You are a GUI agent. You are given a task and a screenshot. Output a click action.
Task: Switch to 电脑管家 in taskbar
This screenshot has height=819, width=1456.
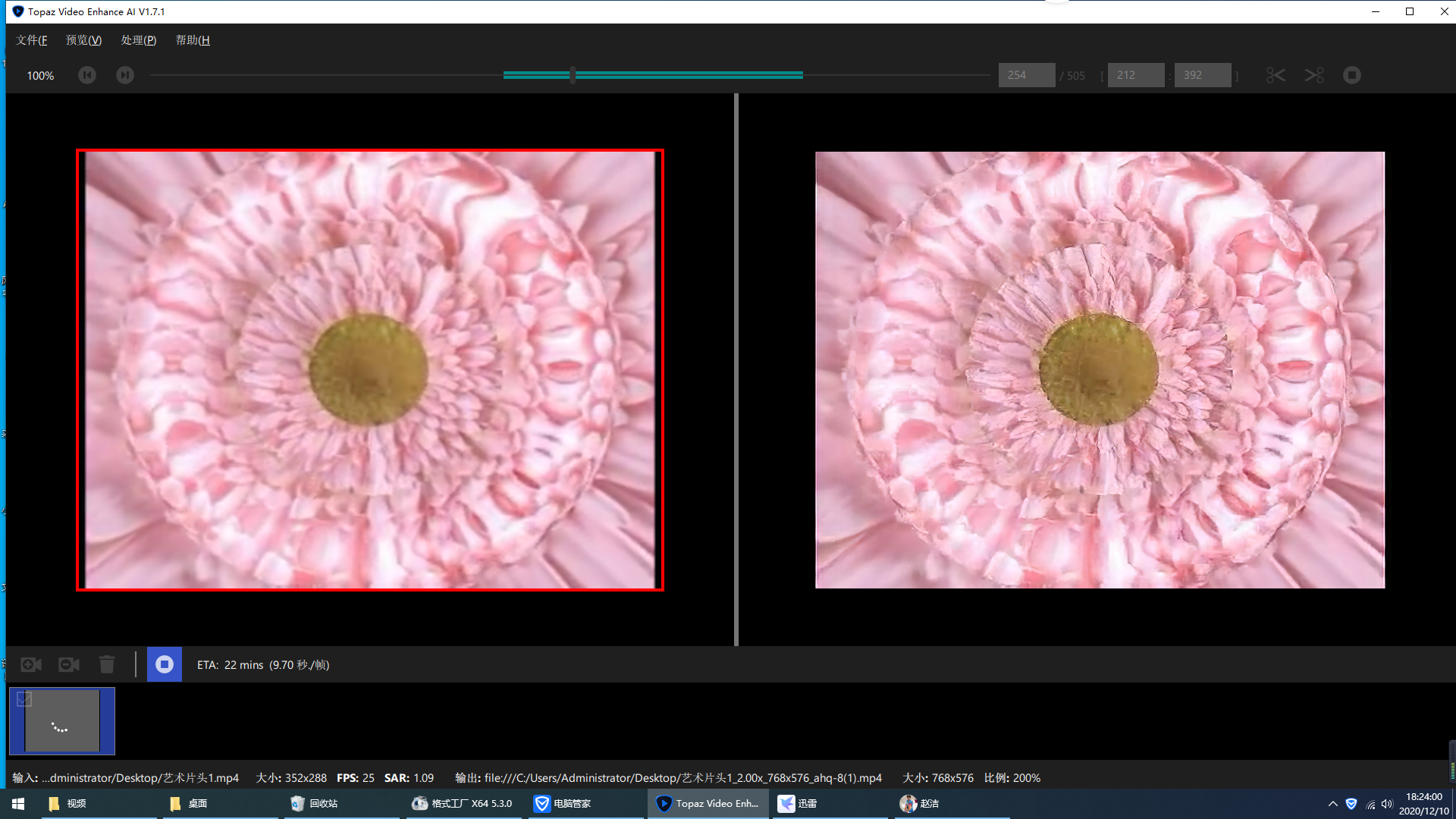coord(585,803)
